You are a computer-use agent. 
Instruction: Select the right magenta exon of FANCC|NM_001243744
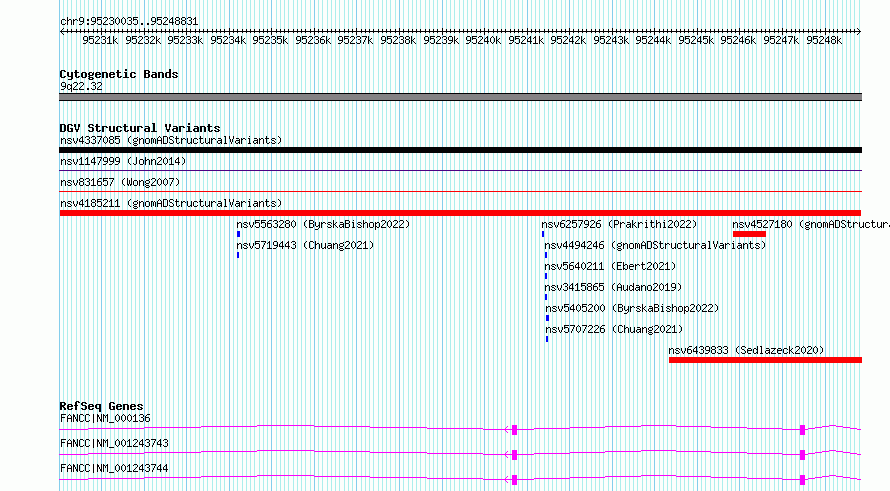click(x=803, y=480)
